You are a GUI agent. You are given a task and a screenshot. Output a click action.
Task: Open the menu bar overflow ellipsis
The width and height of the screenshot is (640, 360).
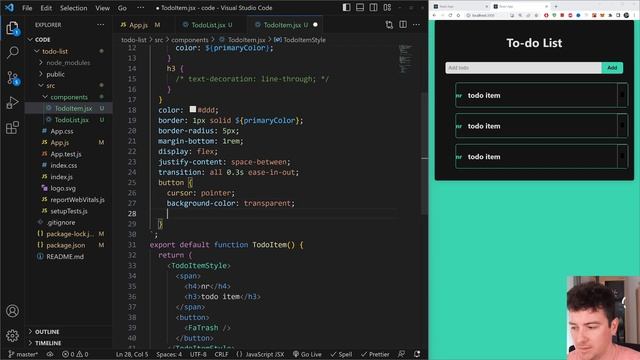[x=140, y=8]
